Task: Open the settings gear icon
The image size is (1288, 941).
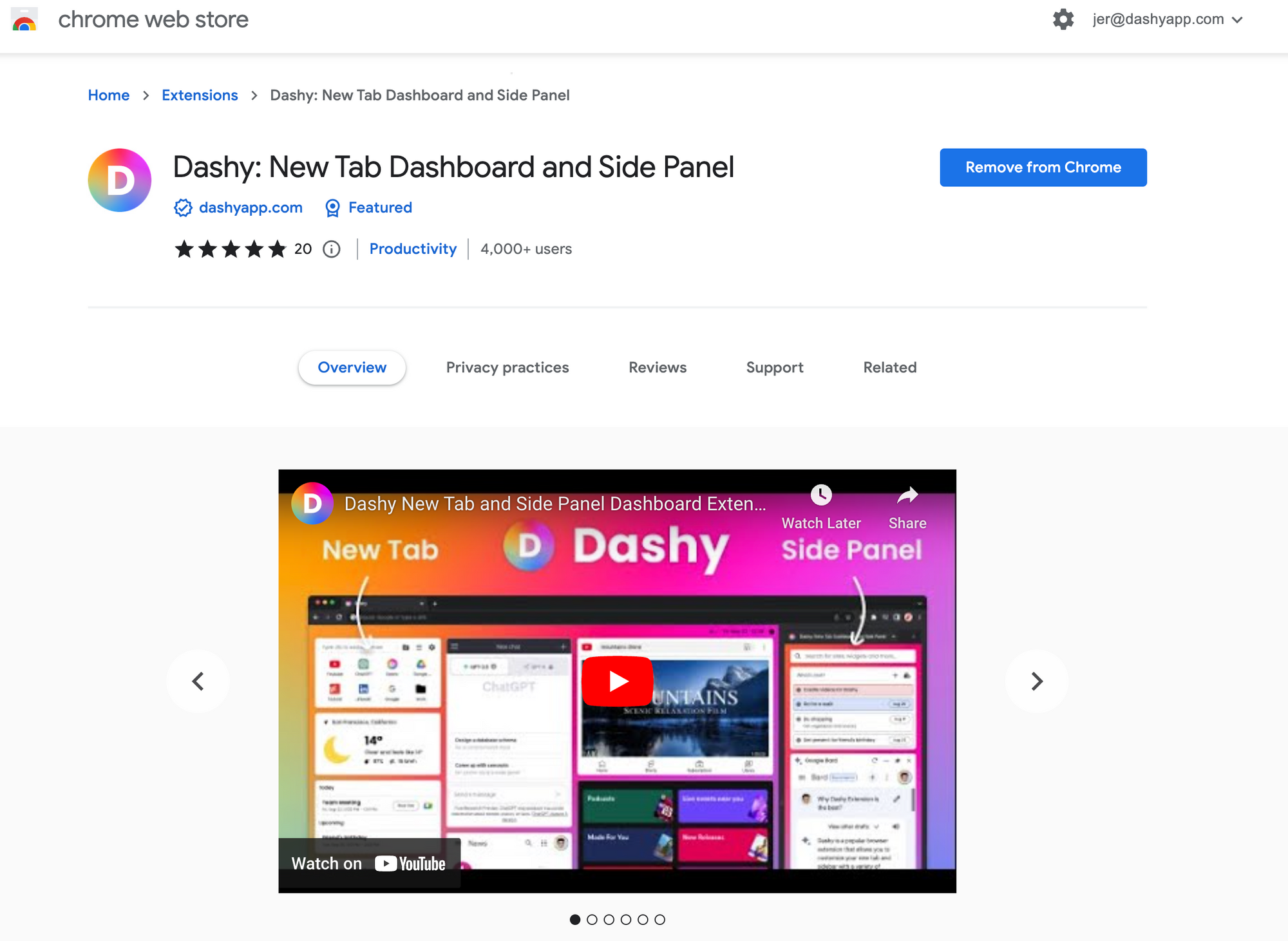Action: pos(1063,19)
